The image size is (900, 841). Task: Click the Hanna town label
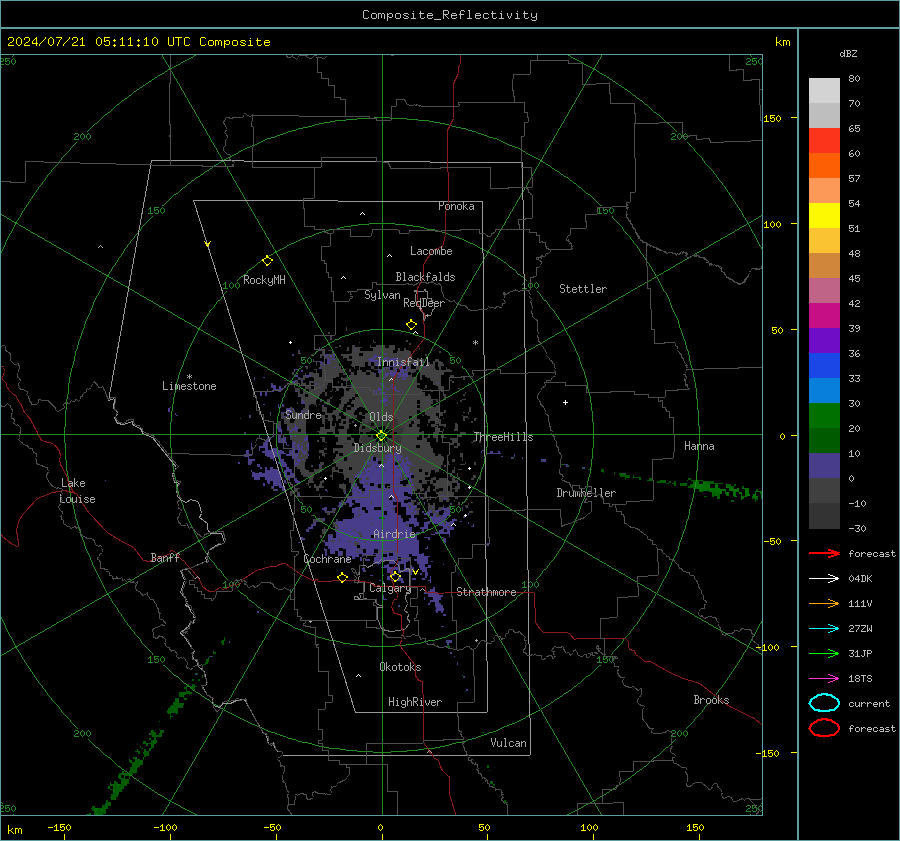coord(699,446)
